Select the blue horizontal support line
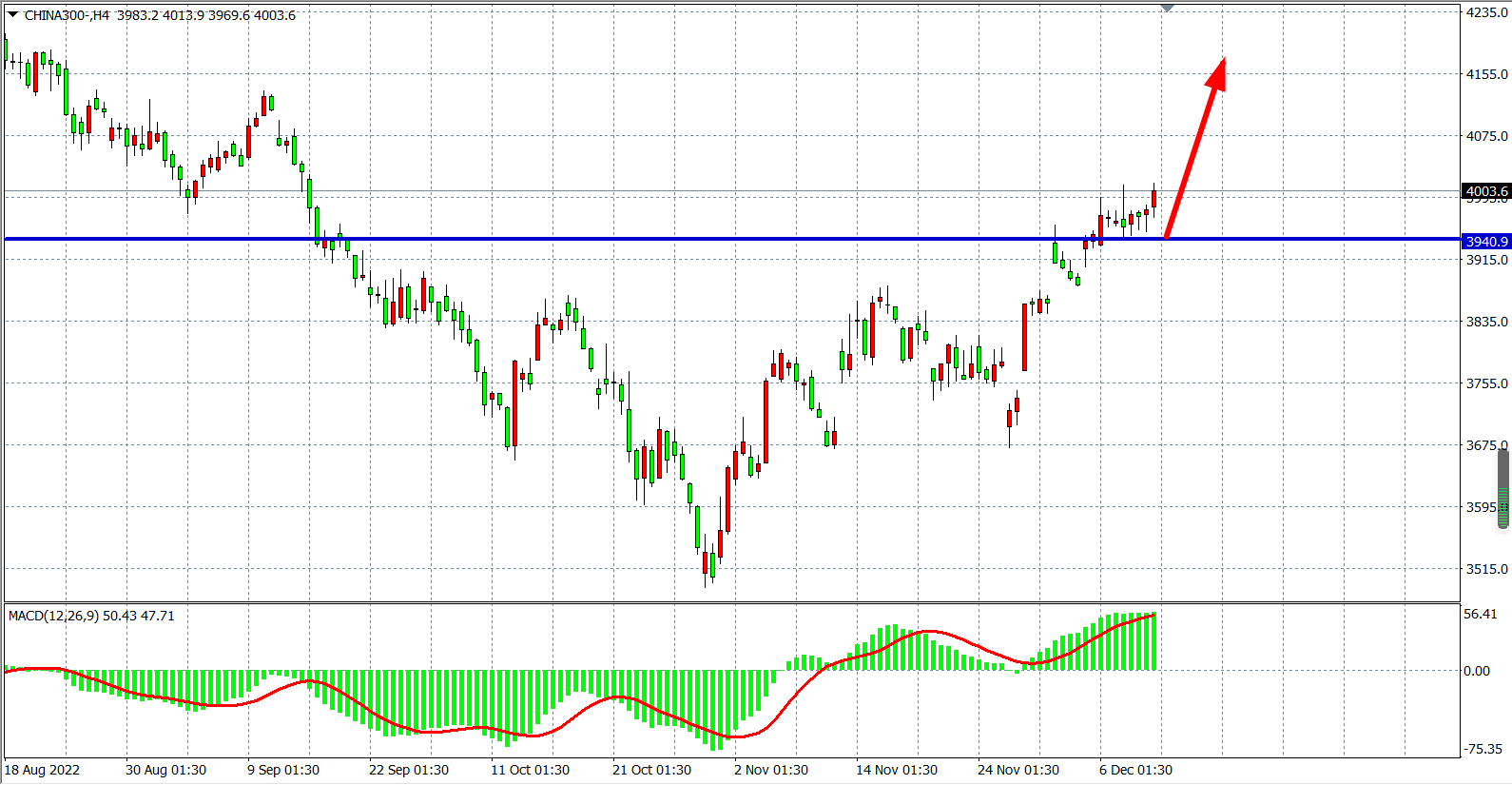This screenshot has width=1512, height=785. (666, 239)
